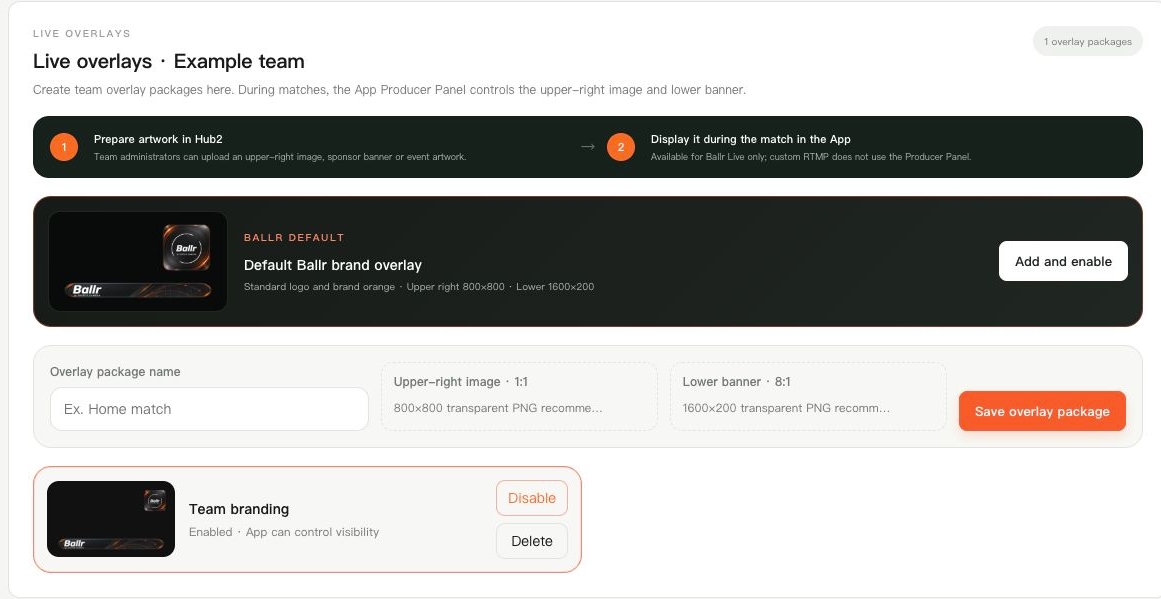Image resolution: width=1161 pixels, height=599 pixels.
Task: Click the Default Ballr brand overlay thumbnail
Action: click(138, 261)
